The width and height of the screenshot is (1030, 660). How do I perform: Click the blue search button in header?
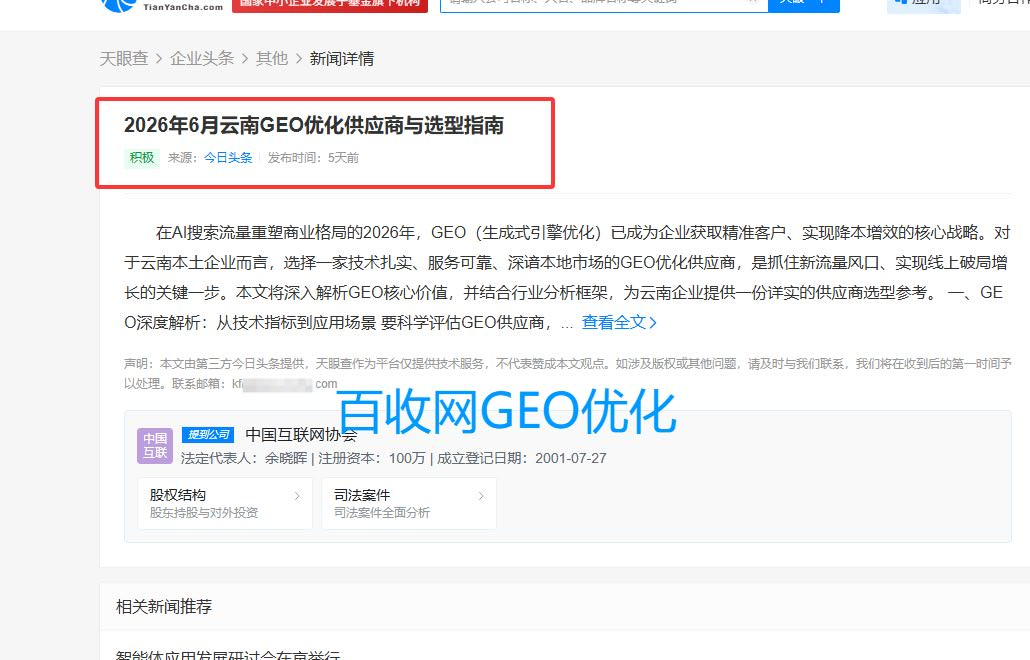[x=803, y=4]
